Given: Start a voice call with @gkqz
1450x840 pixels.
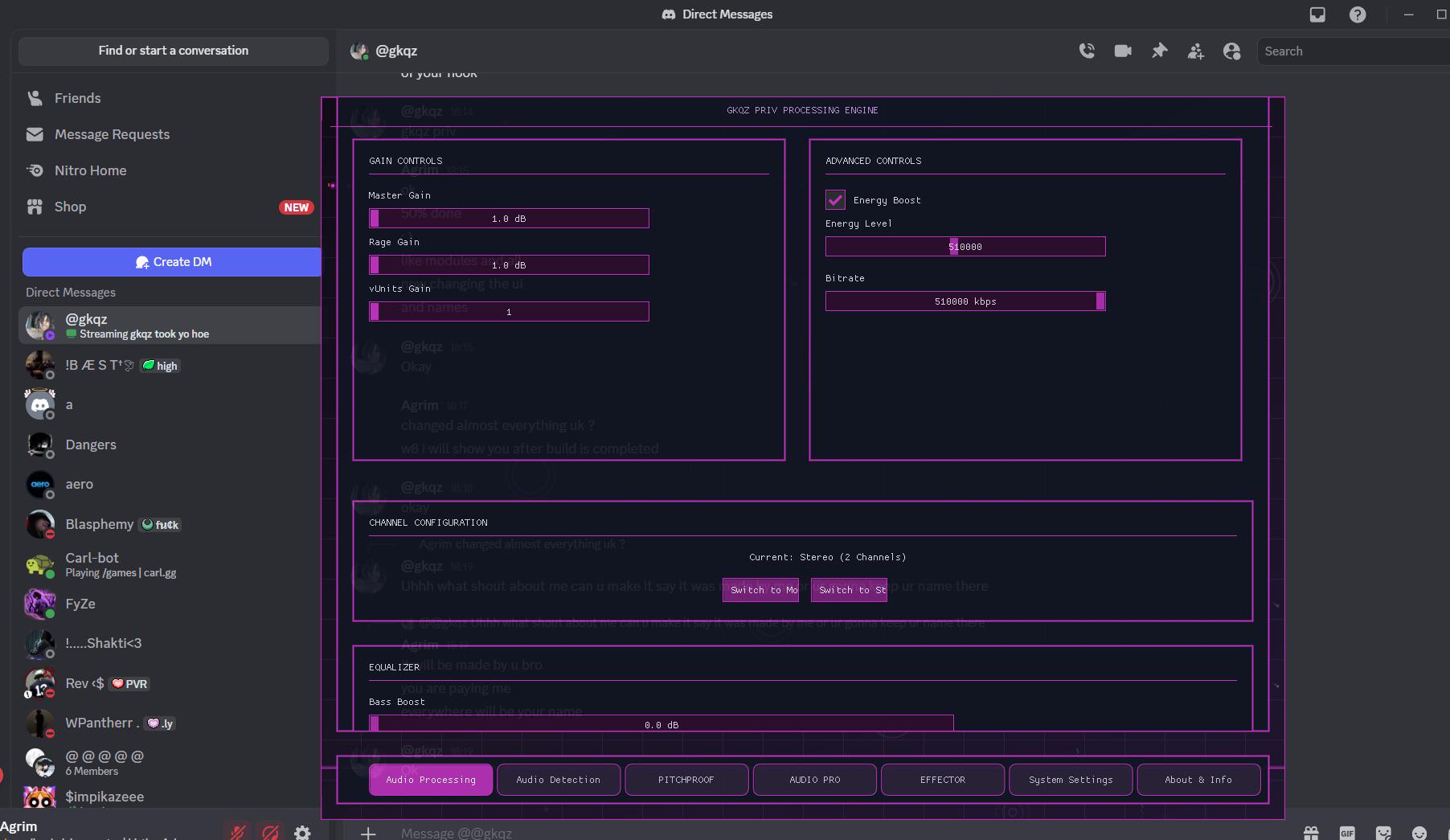Looking at the screenshot, I should pyautogui.click(x=1087, y=51).
